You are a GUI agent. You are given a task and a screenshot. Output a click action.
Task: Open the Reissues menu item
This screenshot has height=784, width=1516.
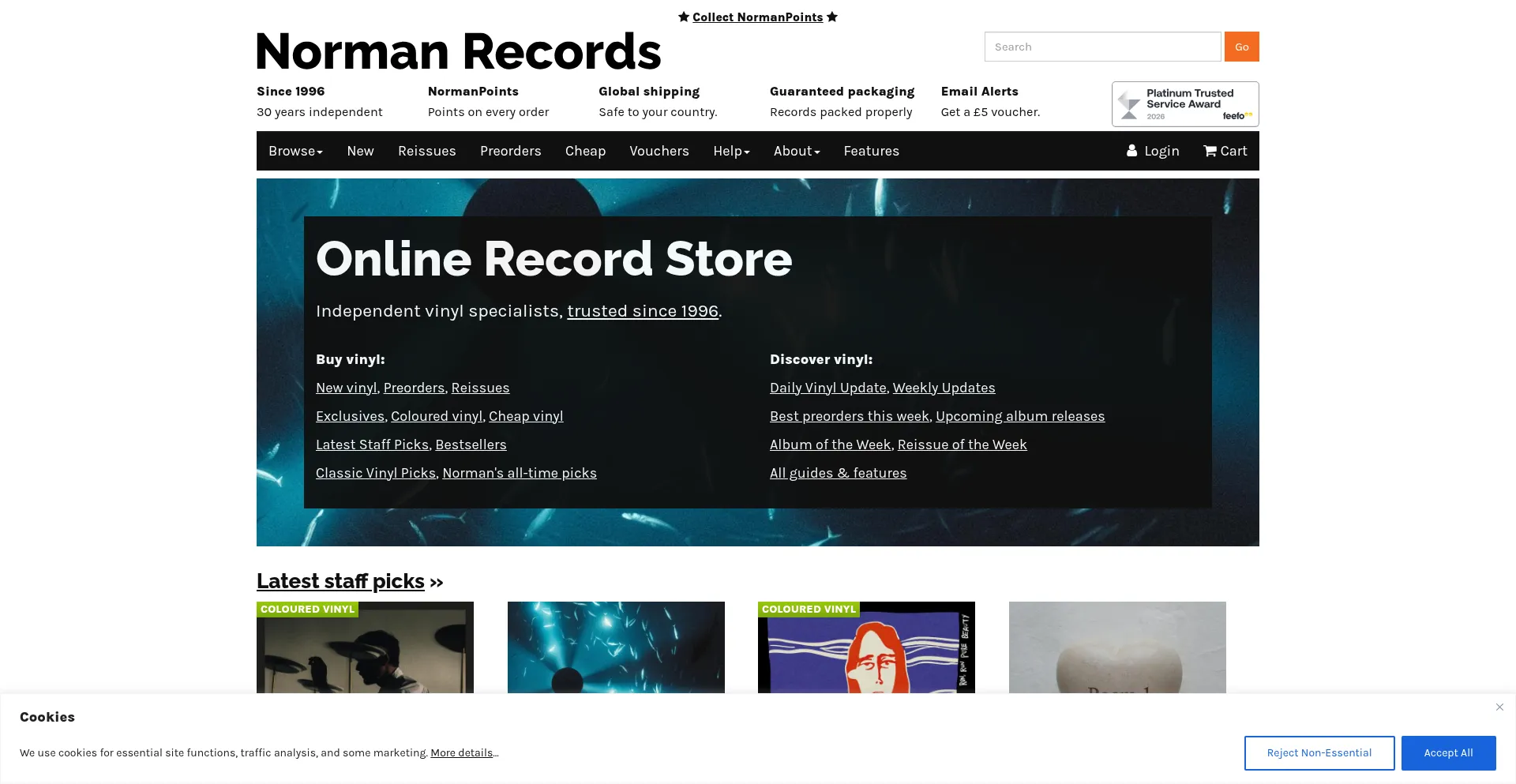pyautogui.click(x=427, y=151)
